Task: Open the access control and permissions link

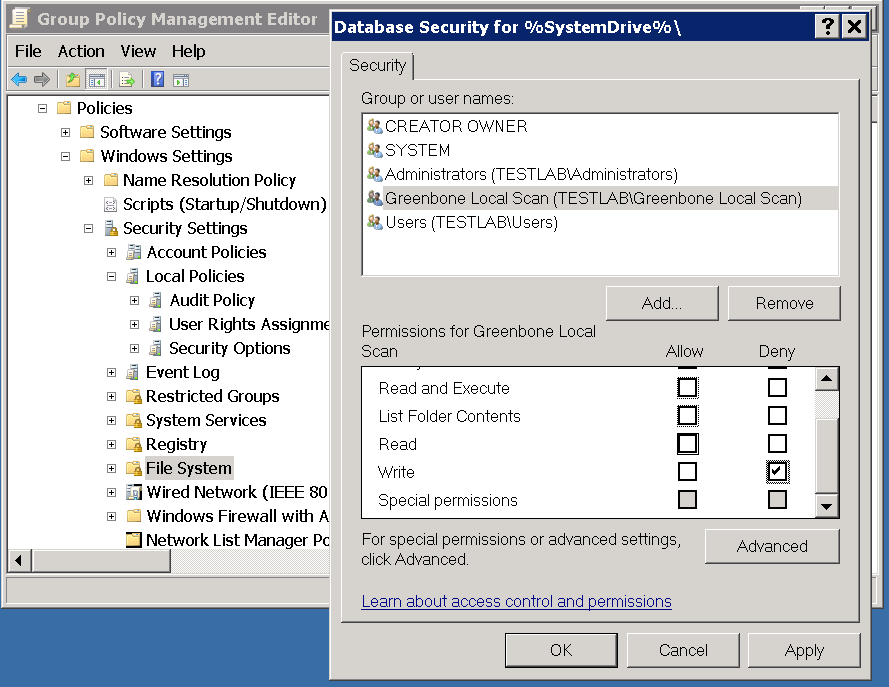Action: click(x=516, y=601)
